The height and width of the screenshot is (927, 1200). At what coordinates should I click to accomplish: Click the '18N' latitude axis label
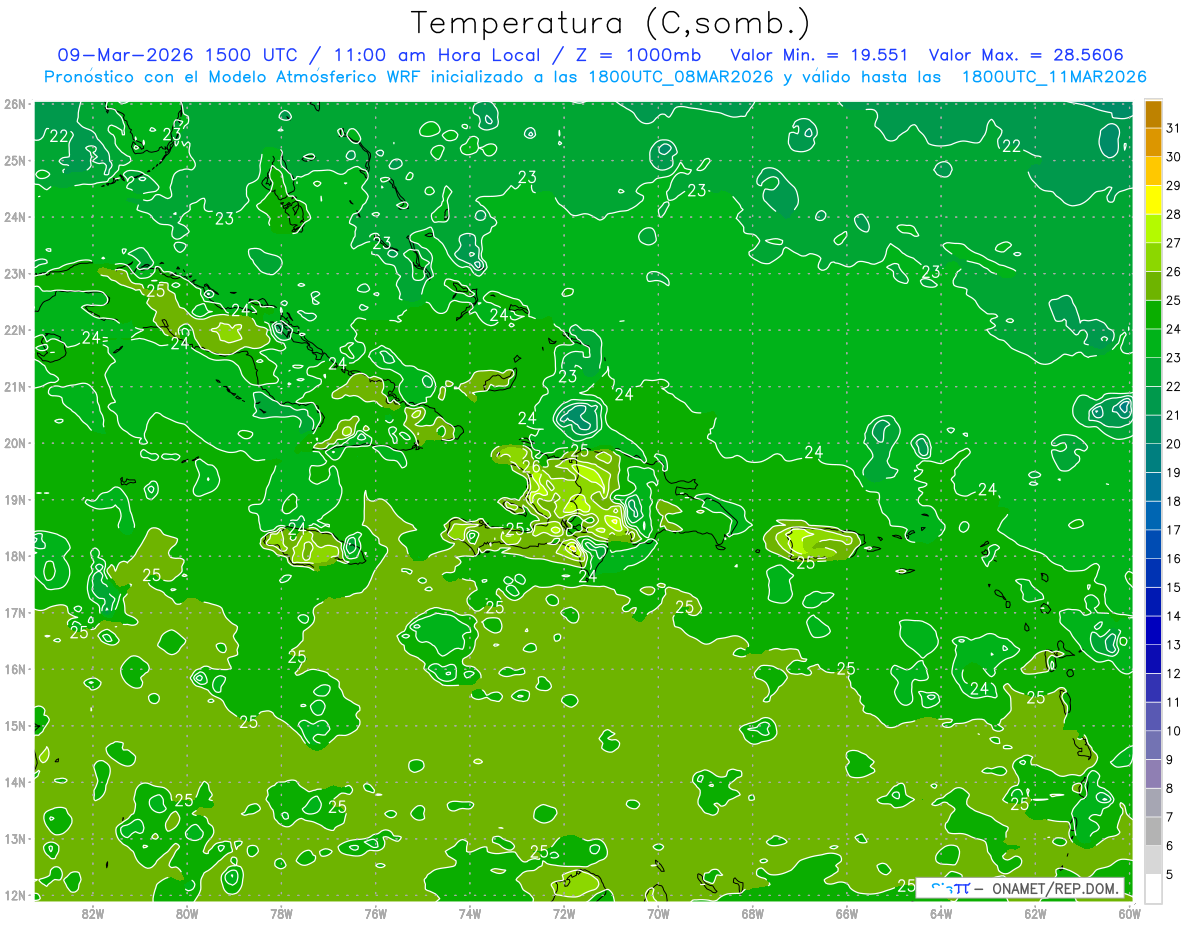(x=14, y=556)
